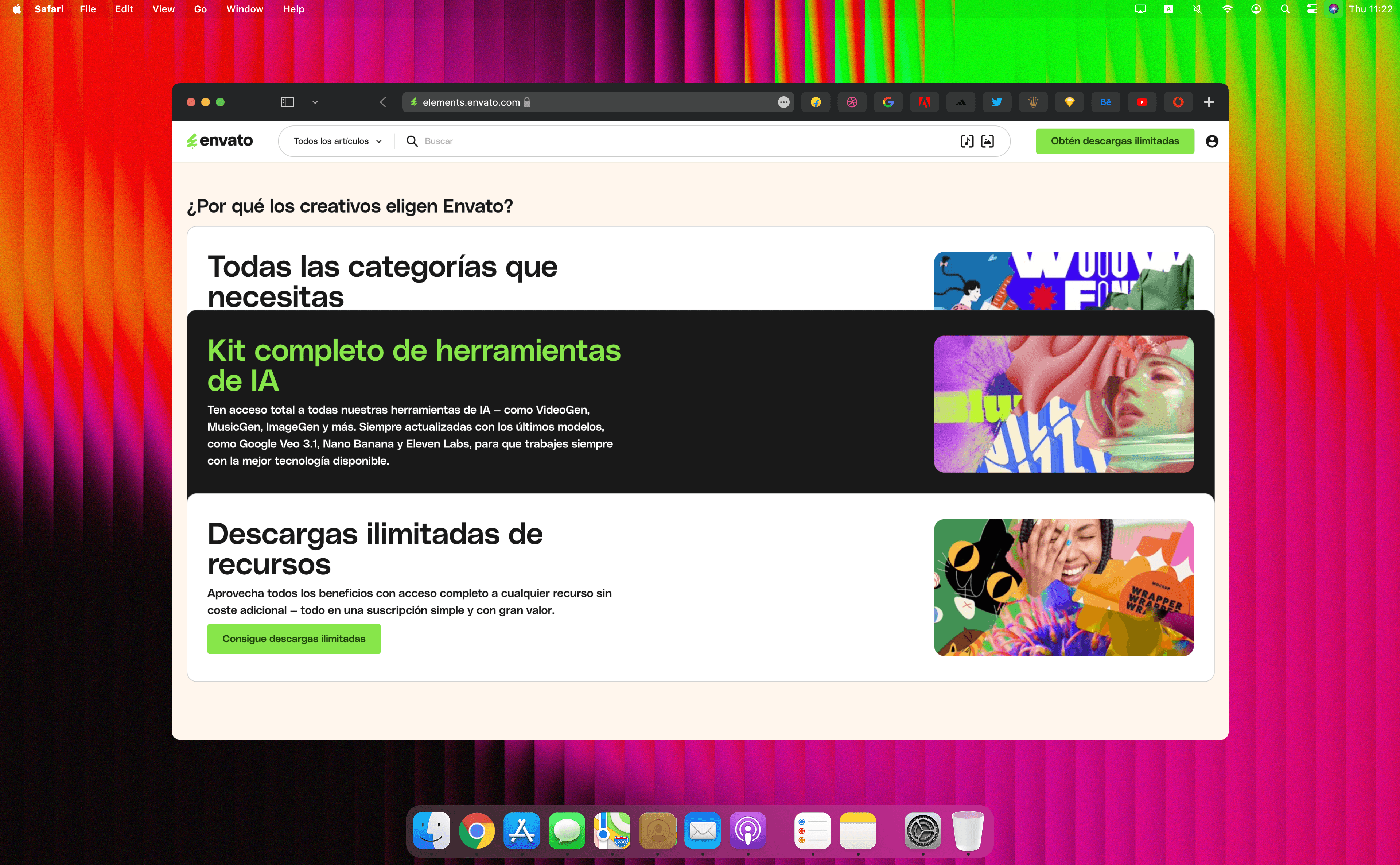Click the Sketch diamond pinned tab
Image resolution: width=1400 pixels, height=865 pixels.
click(1069, 102)
